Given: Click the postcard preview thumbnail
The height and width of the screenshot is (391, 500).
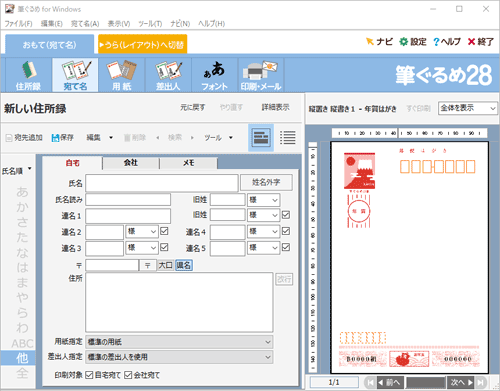Looking at the screenshot, I should point(409,257).
